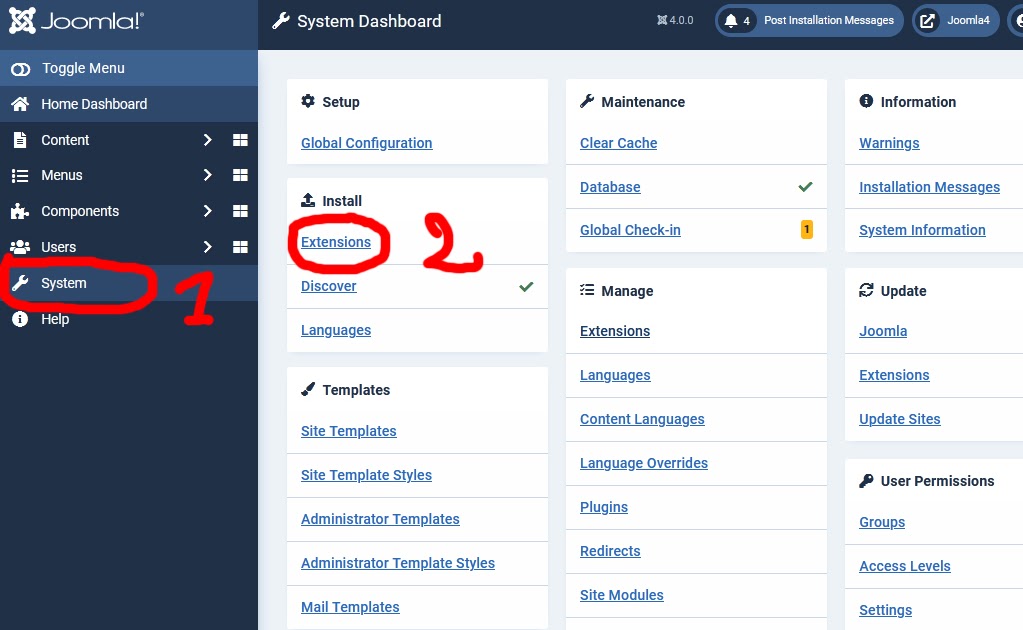Image resolution: width=1023 pixels, height=630 pixels.
Task: Open Global Check-in link
Action: [x=630, y=230]
